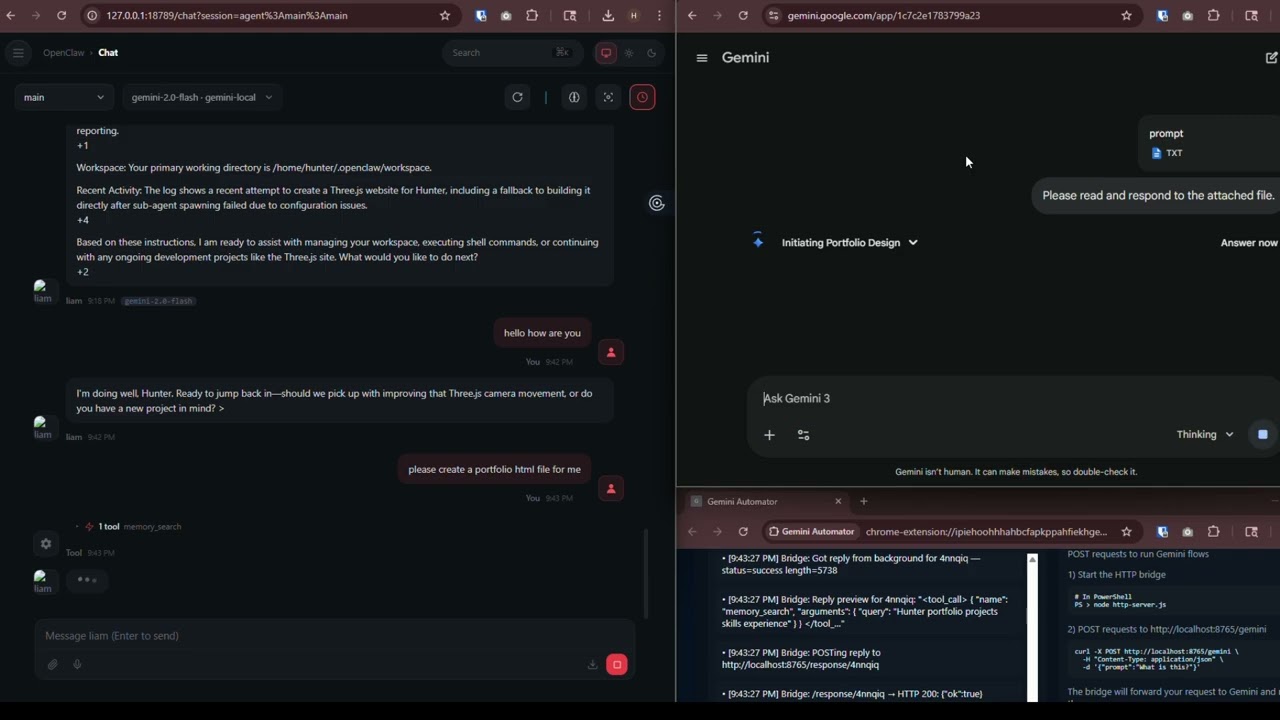Open Downloads in the left browser toolbar
The width and height of the screenshot is (1280, 720).
[x=608, y=15]
